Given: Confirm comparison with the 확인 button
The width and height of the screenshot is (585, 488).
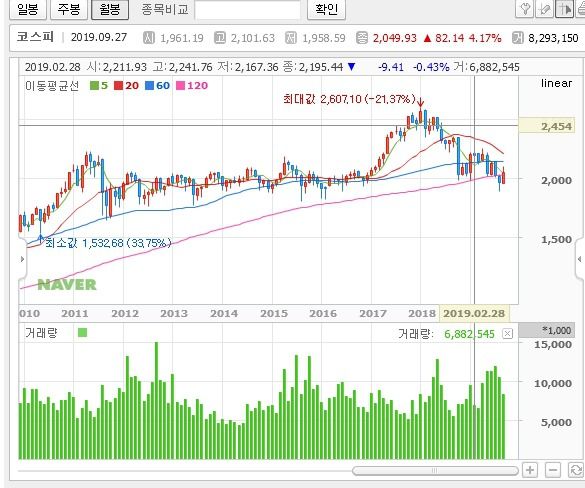Looking at the screenshot, I should pyautogui.click(x=326, y=9).
